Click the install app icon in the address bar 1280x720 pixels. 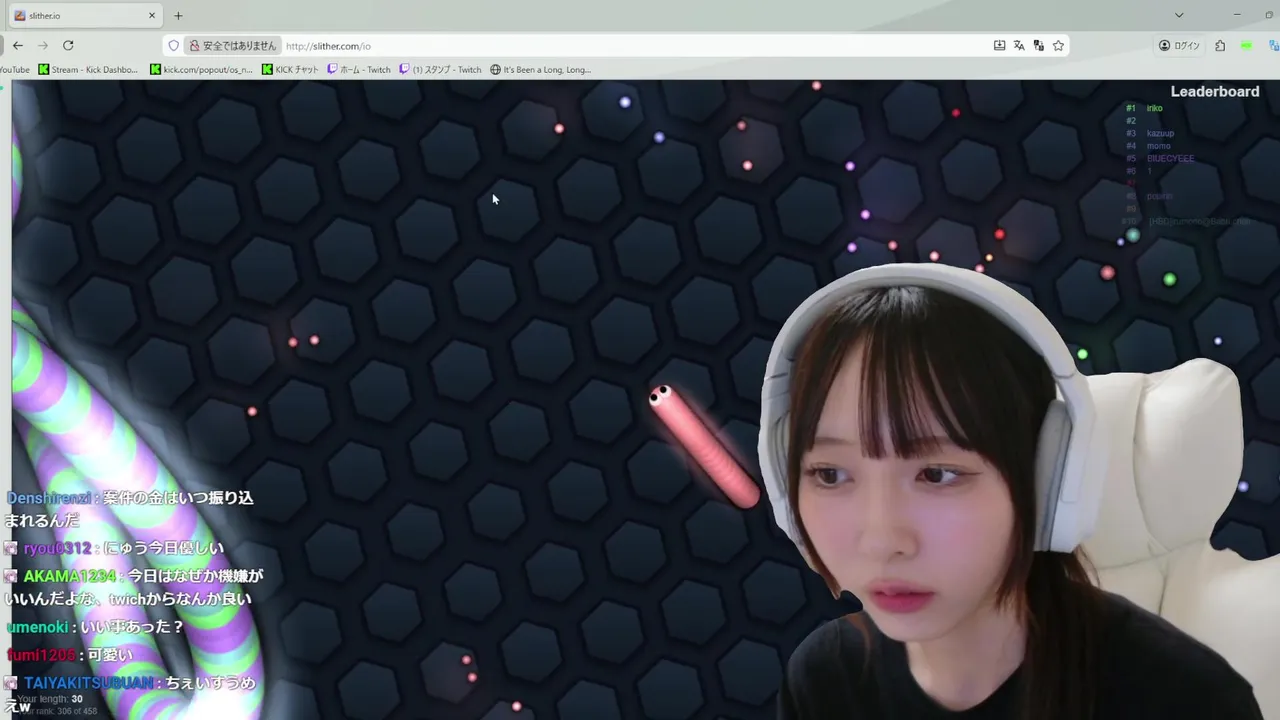tap(999, 45)
